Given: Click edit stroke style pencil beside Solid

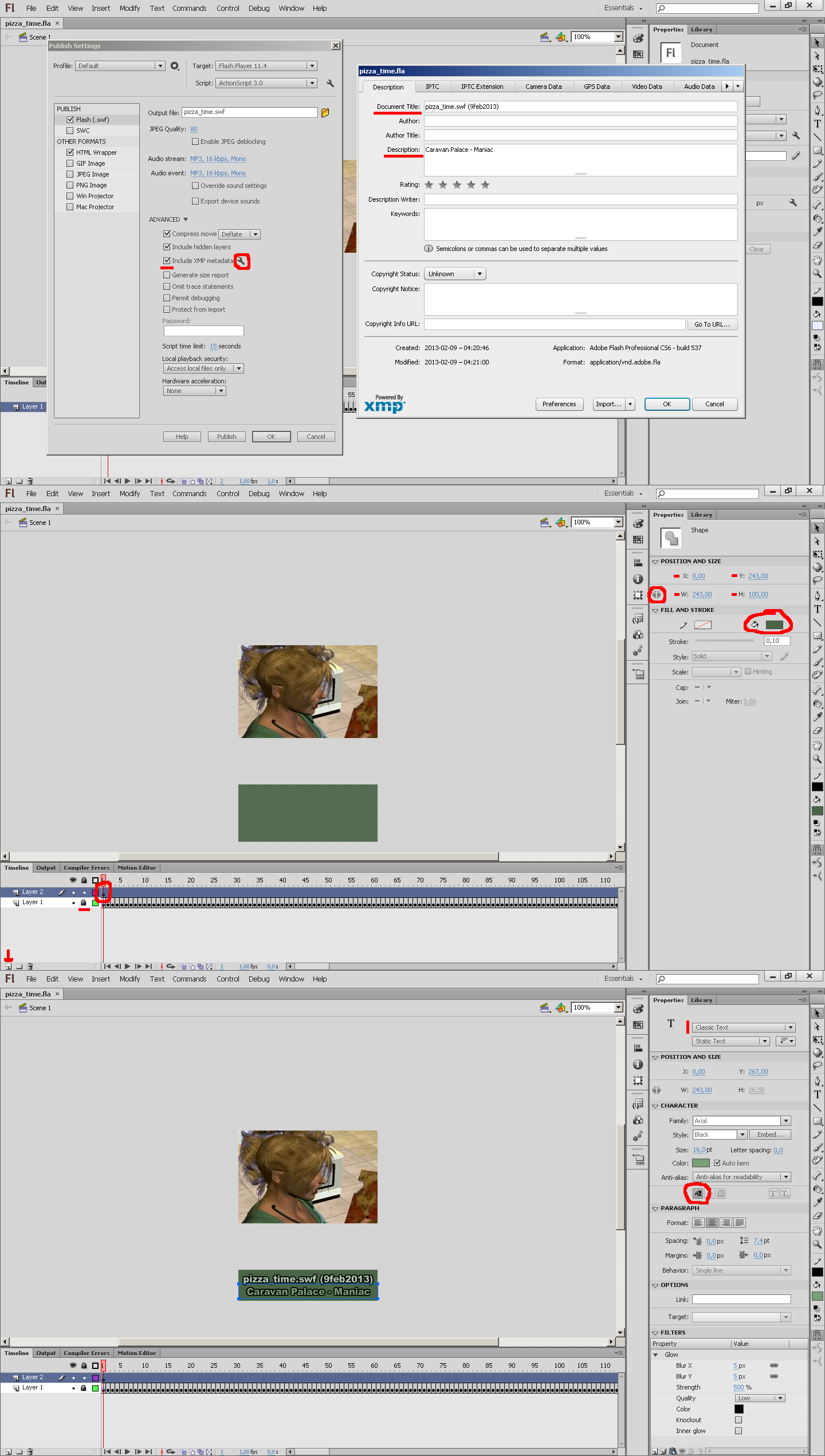Looking at the screenshot, I should (x=784, y=657).
